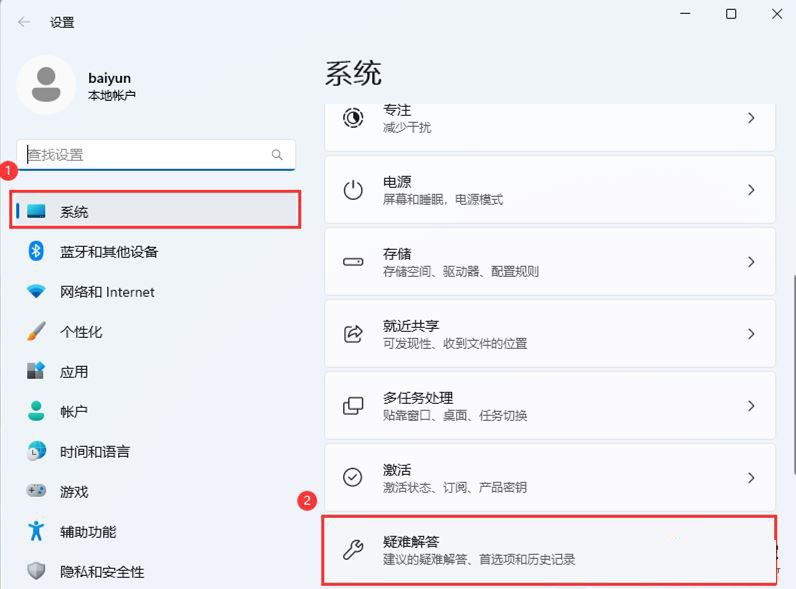The image size is (796, 589).
Task: Click the 辅助功能 accessibility figure icon
Action: (x=37, y=531)
